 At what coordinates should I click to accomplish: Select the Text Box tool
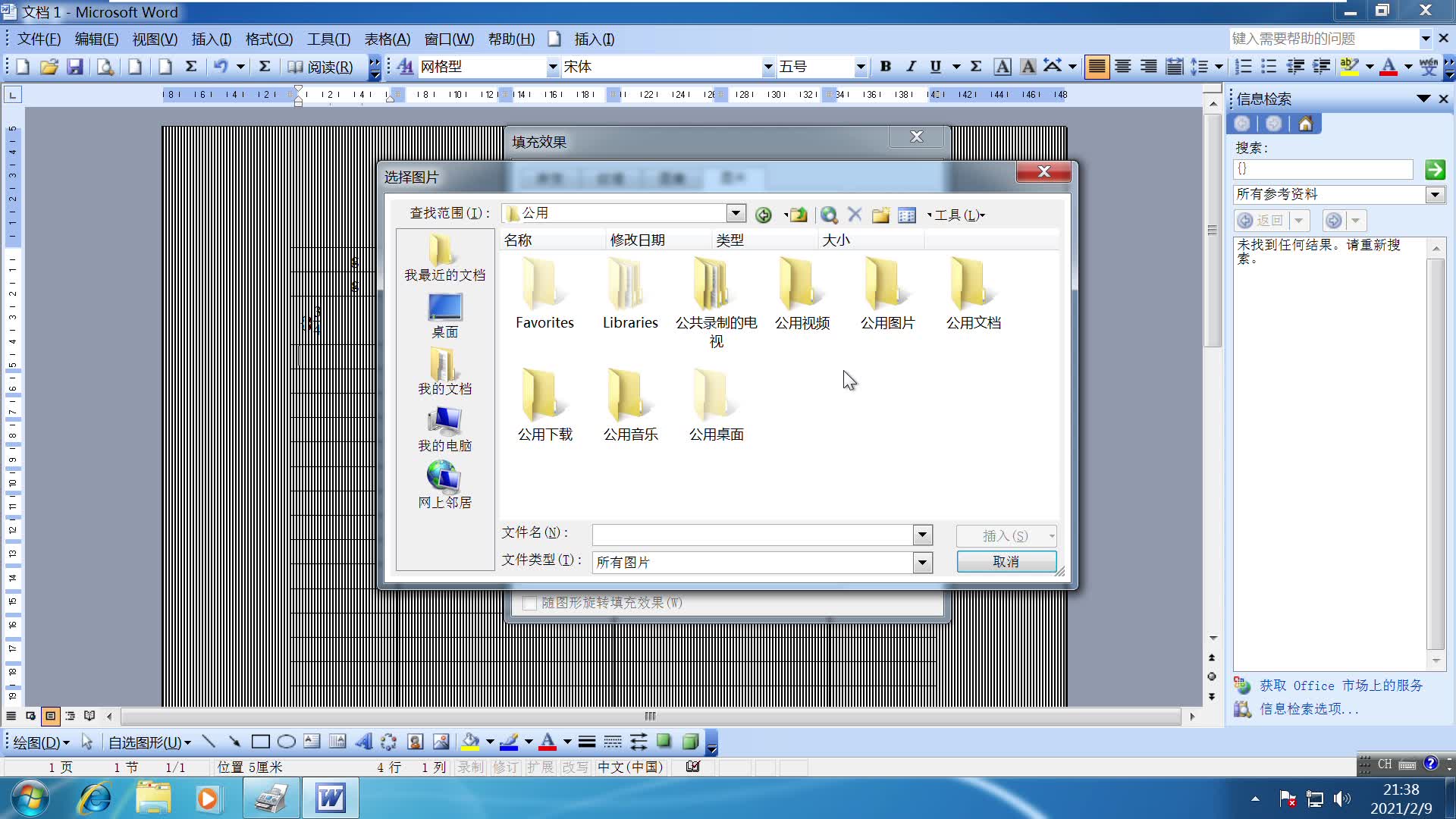[x=312, y=742]
